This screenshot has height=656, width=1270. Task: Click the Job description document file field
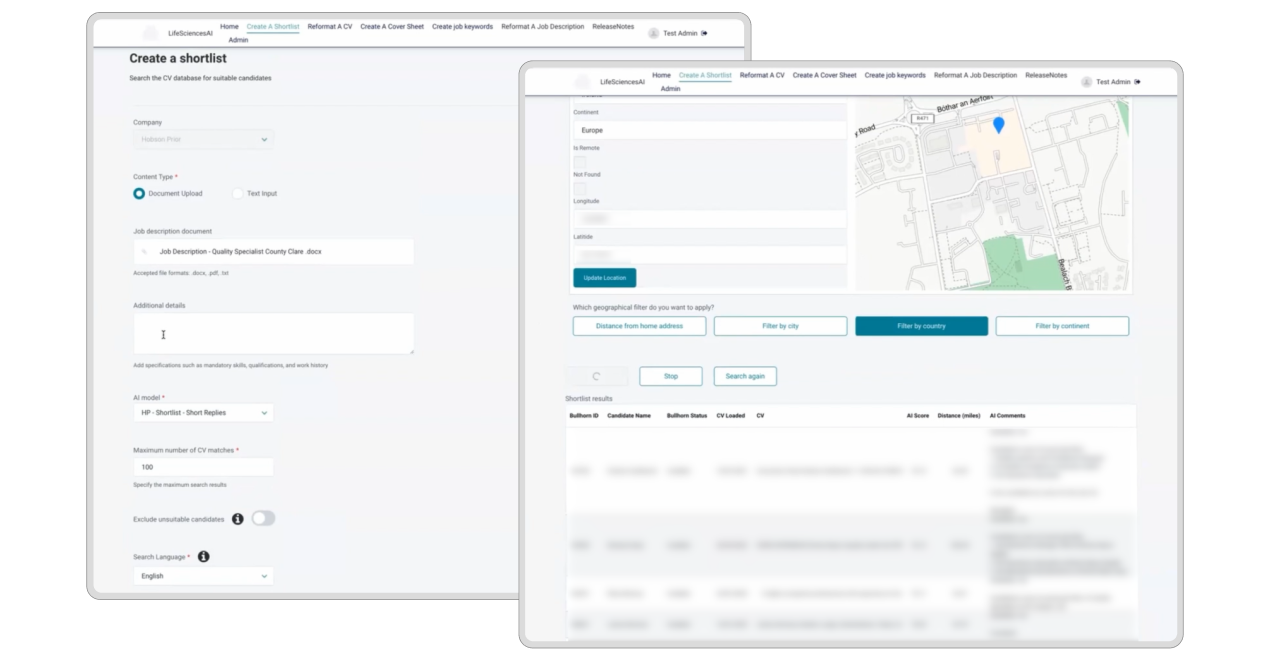[273, 251]
